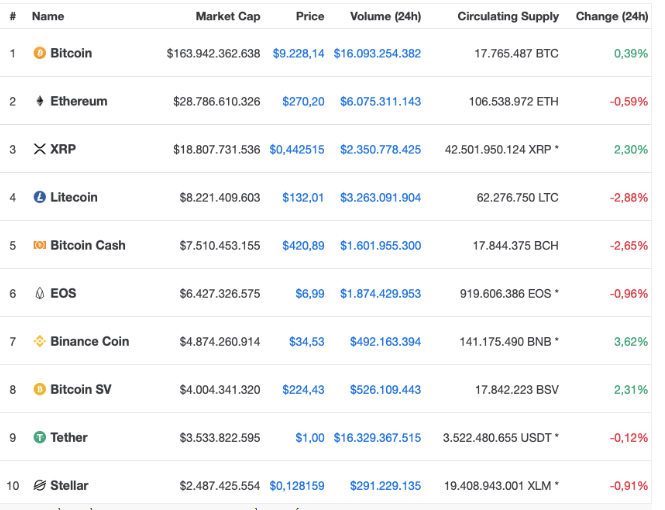This screenshot has height=510, width=665.
Task: Click circulating supply 106.538.972 ETH
Action: (x=514, y=101)
